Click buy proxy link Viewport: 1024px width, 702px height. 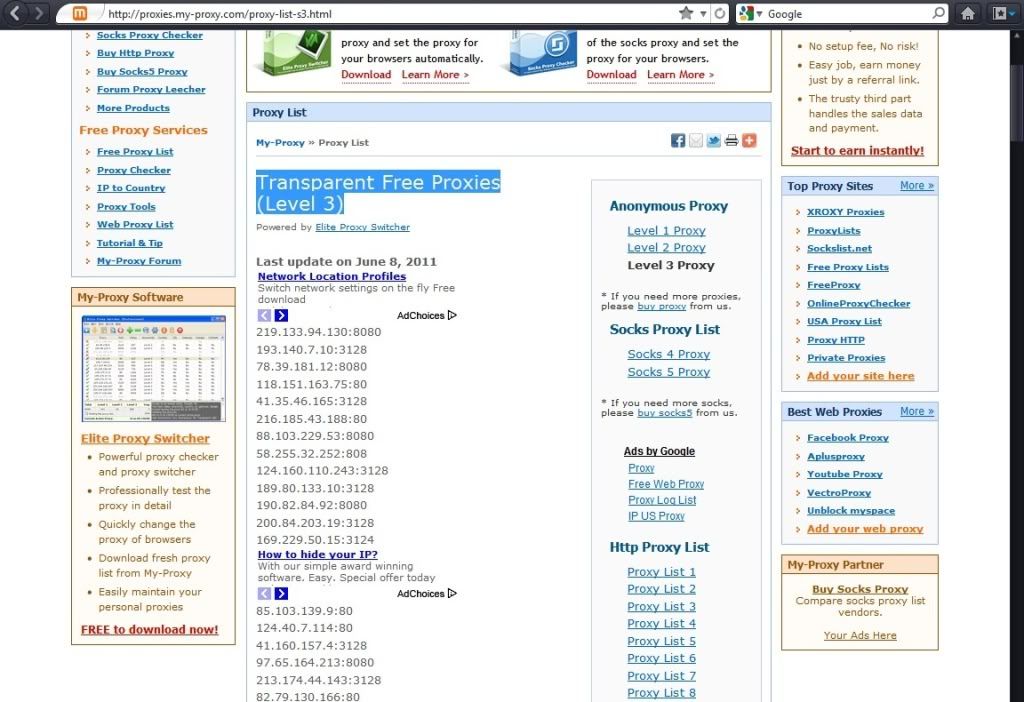(x=662, y=306)
